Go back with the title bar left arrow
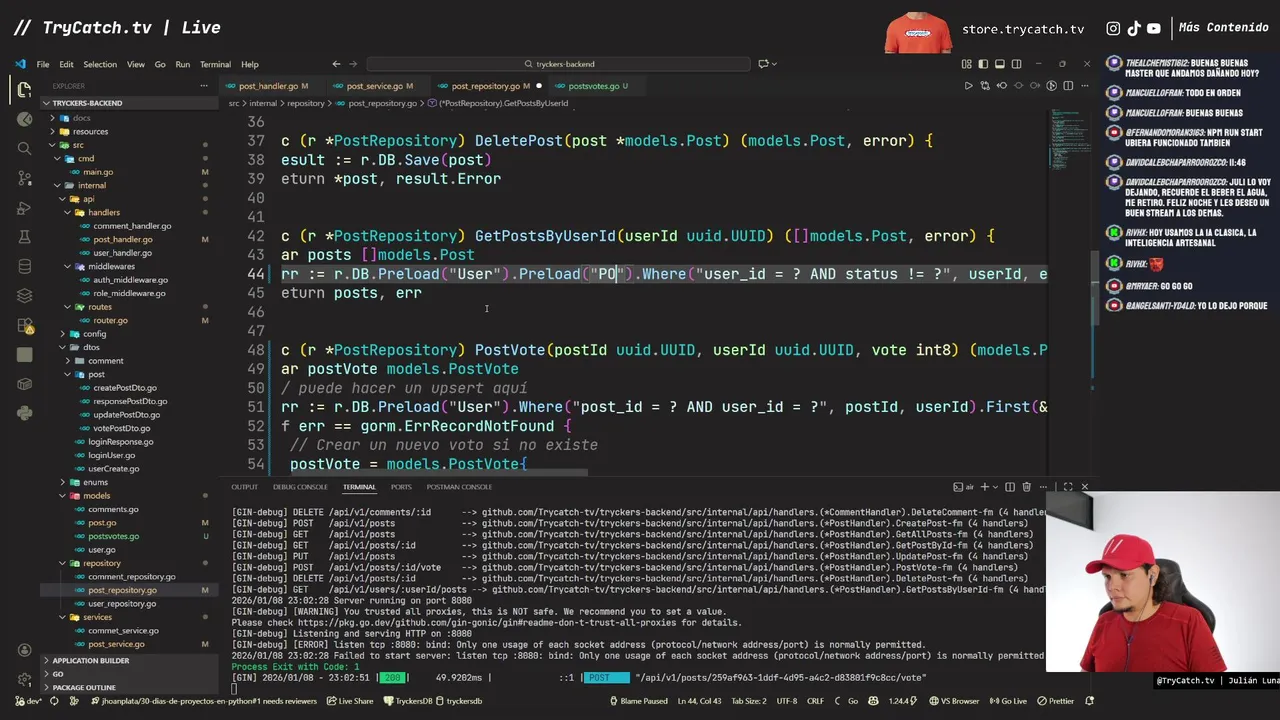 tap(336, 64)
